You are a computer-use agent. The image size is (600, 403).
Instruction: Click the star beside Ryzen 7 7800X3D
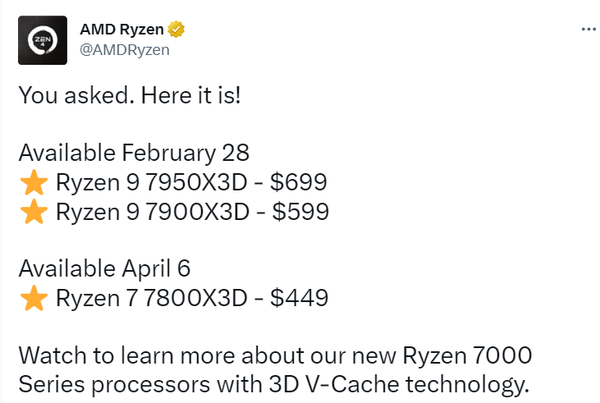(x=35, y=298)
